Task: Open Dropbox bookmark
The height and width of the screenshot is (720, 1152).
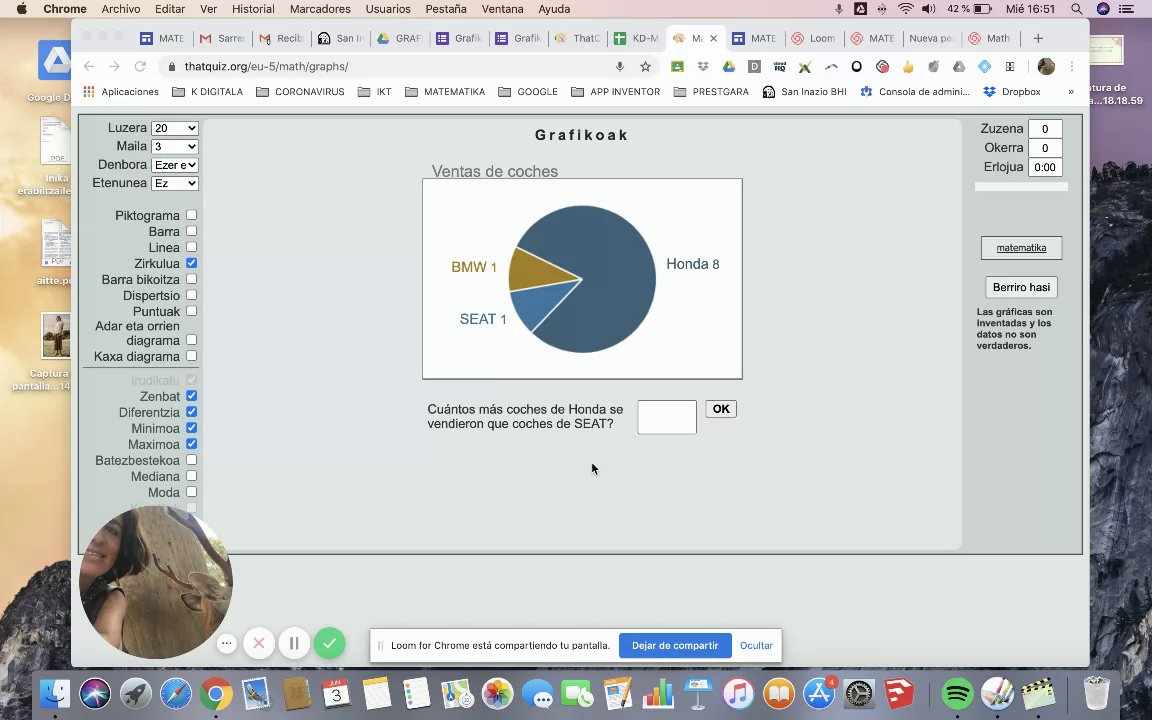Action: [1012, 92]
